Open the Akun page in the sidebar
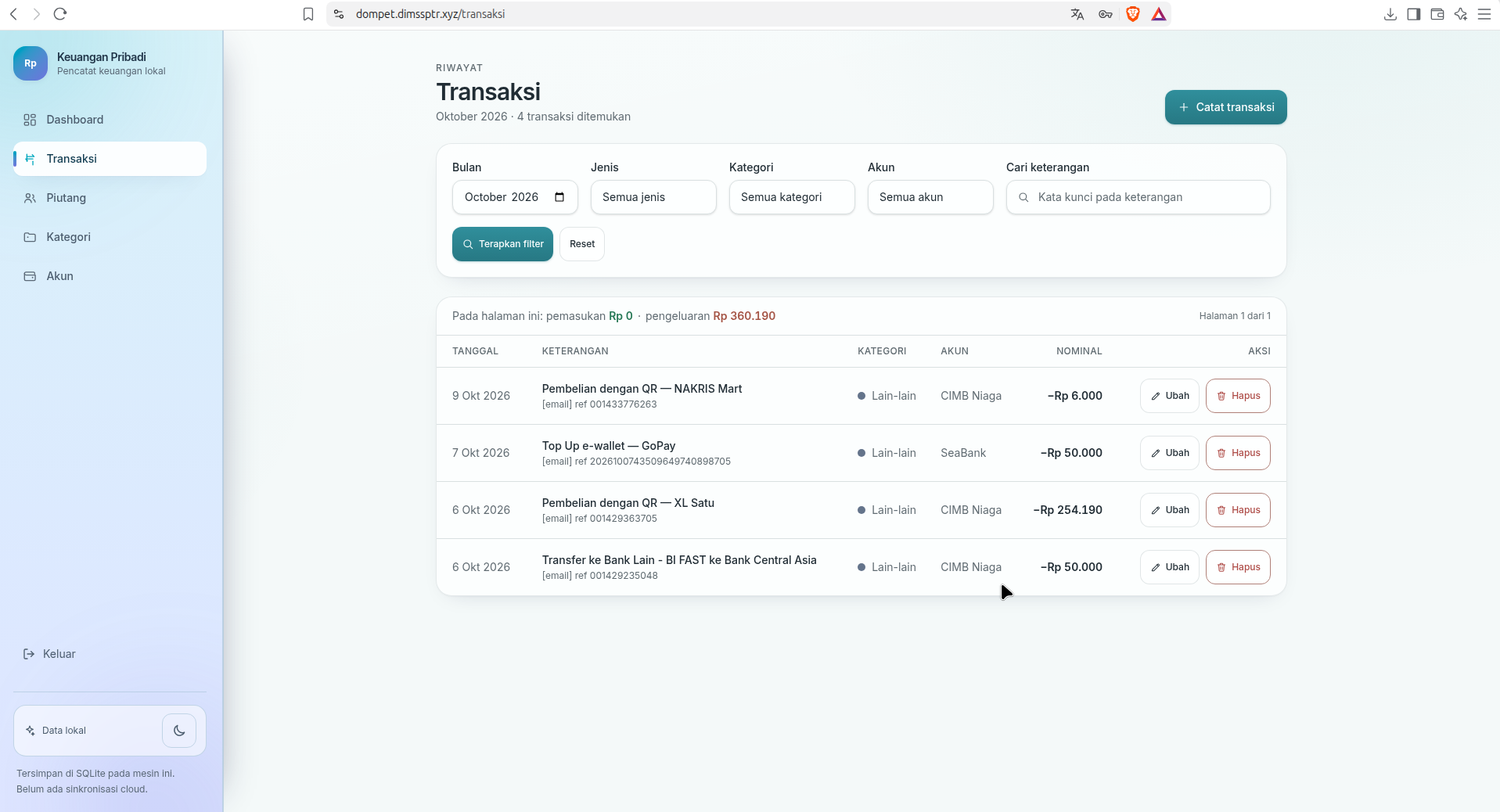 point(110,276)
